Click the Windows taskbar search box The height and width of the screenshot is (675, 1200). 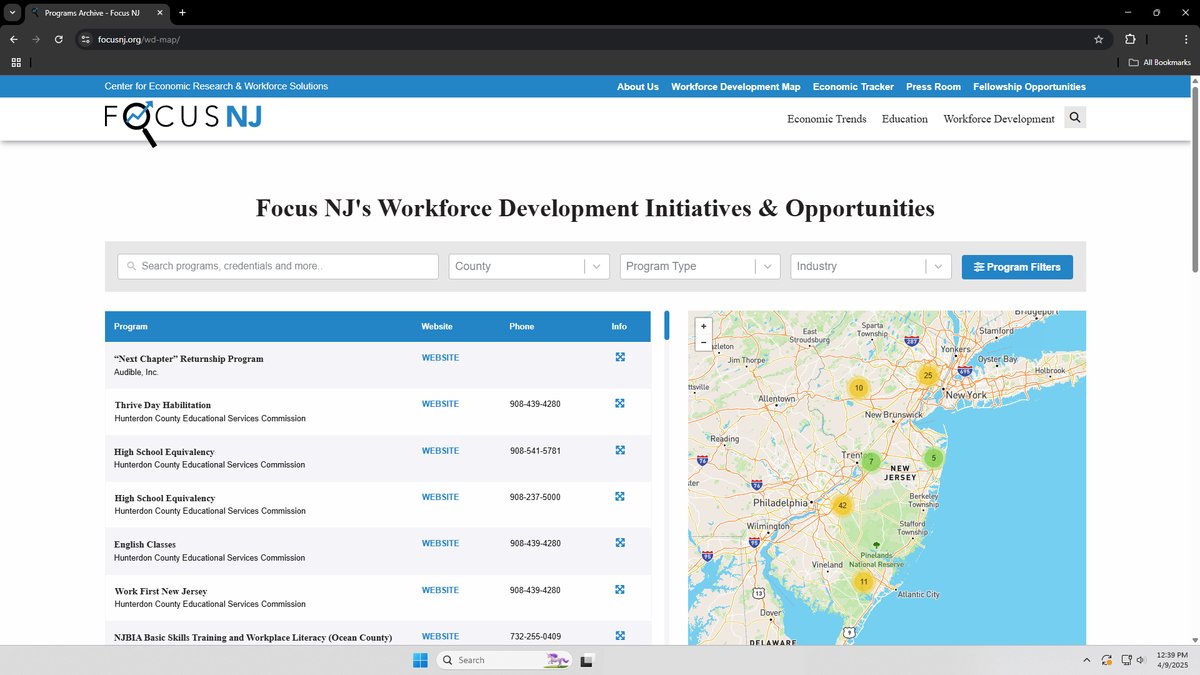coord(504,660)
